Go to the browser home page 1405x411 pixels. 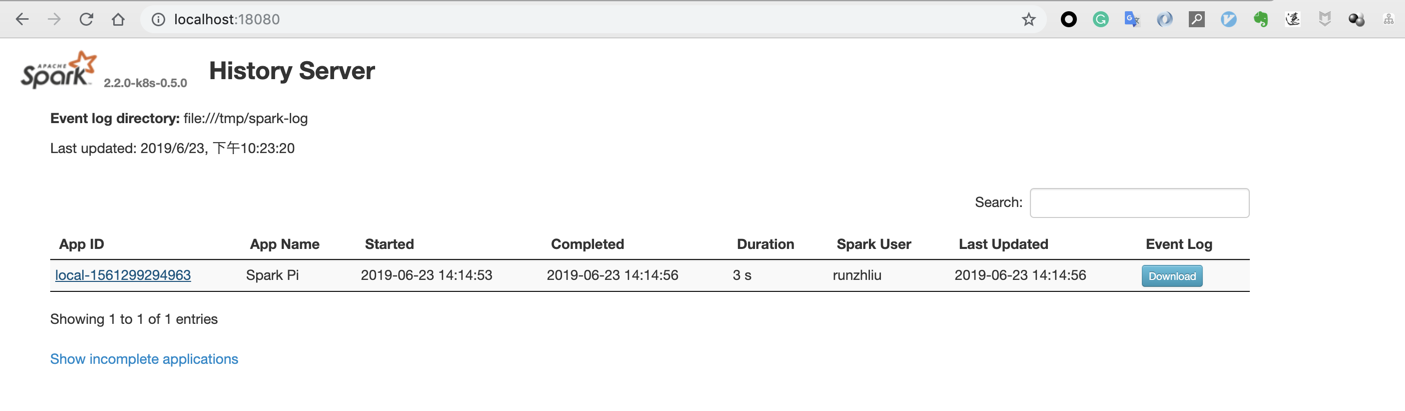coord(118,19)
